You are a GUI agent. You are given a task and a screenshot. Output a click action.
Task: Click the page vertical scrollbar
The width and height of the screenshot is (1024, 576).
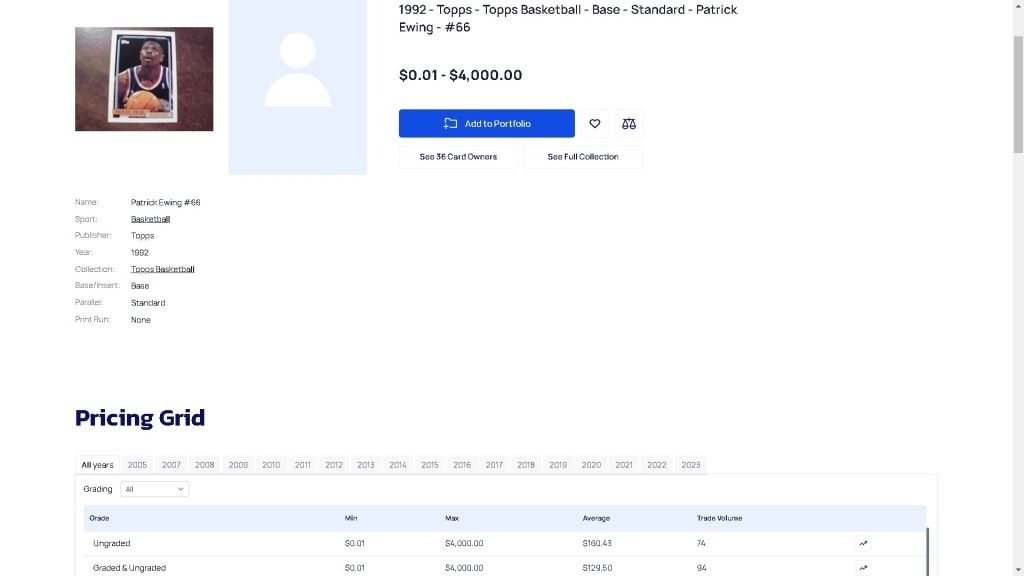coord(1018,95)
